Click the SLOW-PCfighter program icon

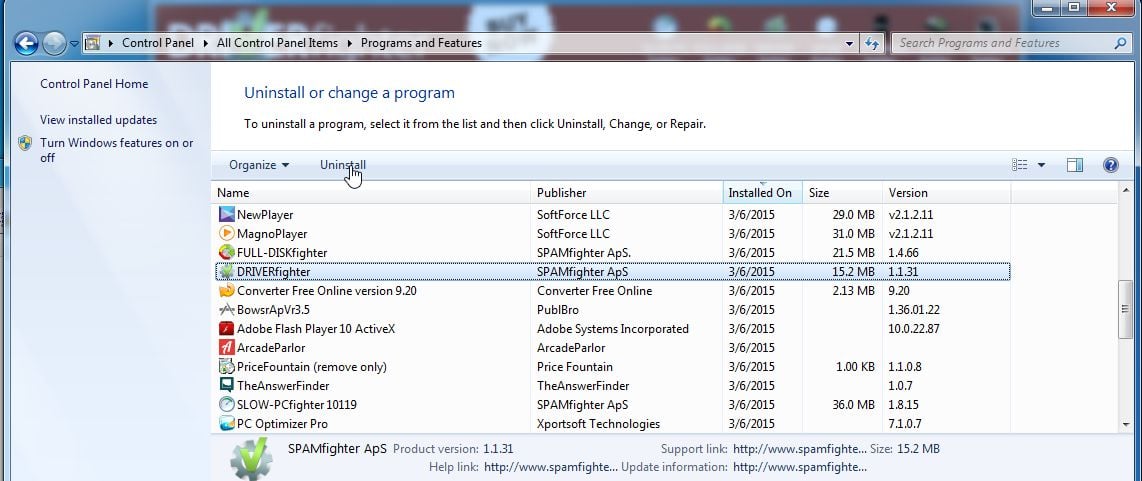coord(227,404)
